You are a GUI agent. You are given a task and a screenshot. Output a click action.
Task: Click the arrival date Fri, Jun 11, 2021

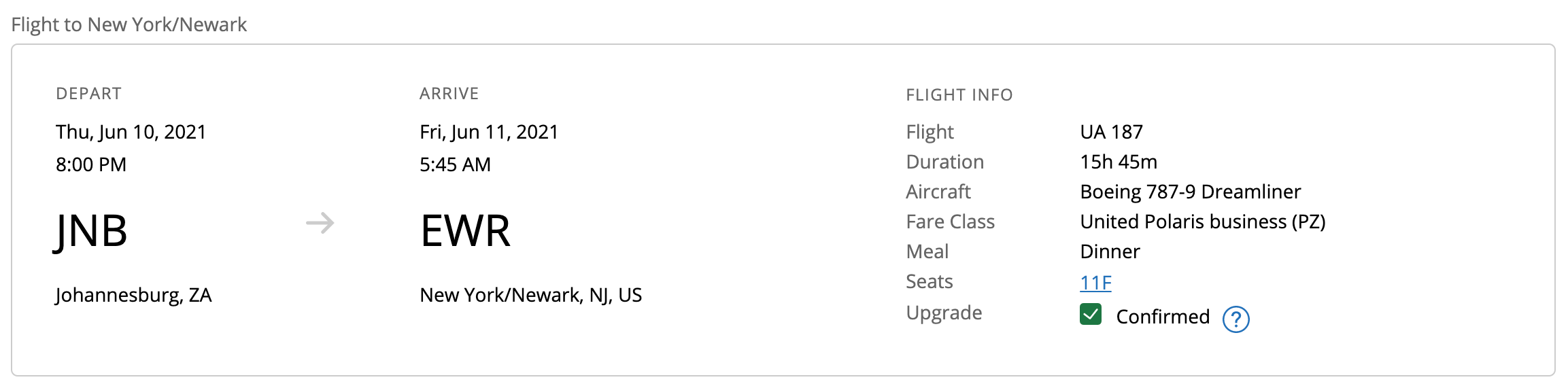tap(488, 132)
